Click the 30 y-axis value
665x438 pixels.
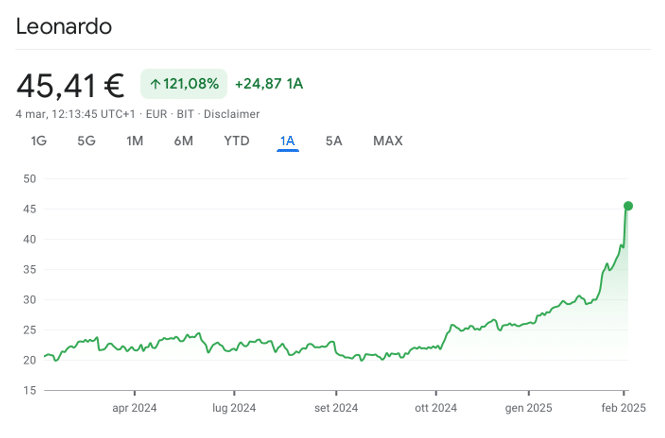tap(30, 299)
